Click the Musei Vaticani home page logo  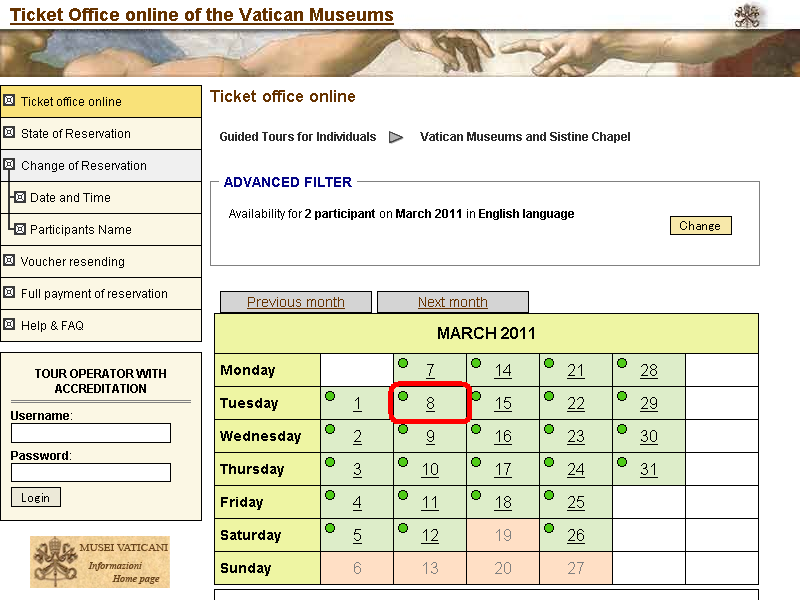[x=100, y=562]
